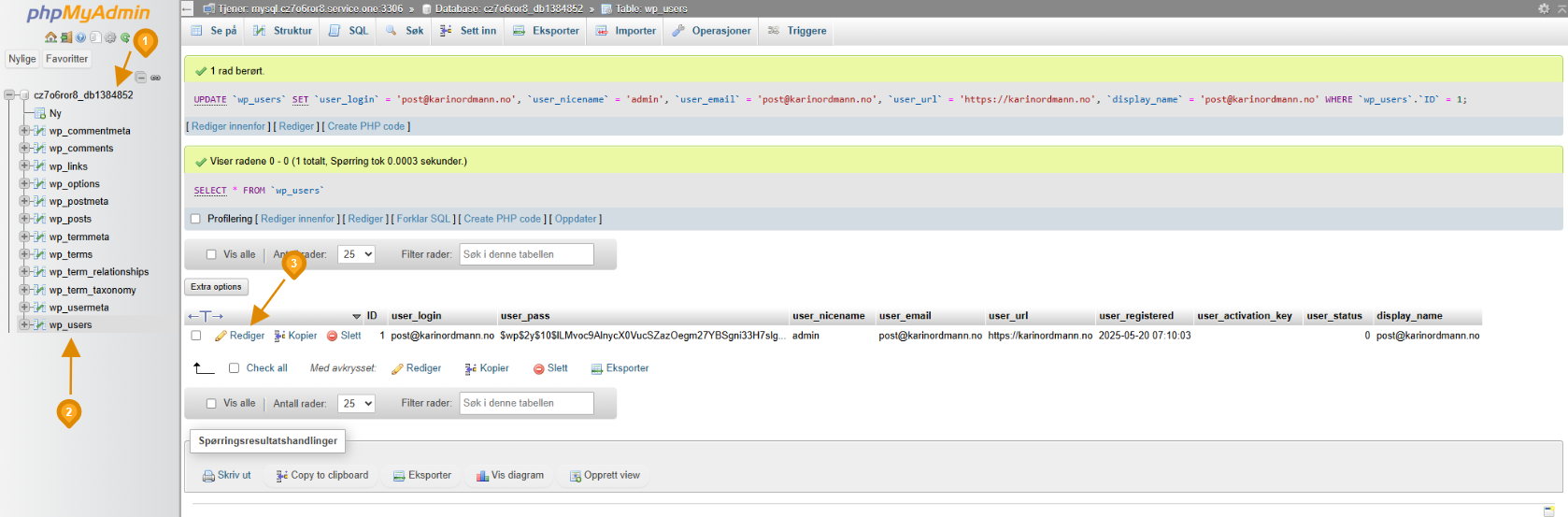This screenshot has width=1568, height=517.
Task: Click the bottom-right console note icon
Action: point(1549,512)
